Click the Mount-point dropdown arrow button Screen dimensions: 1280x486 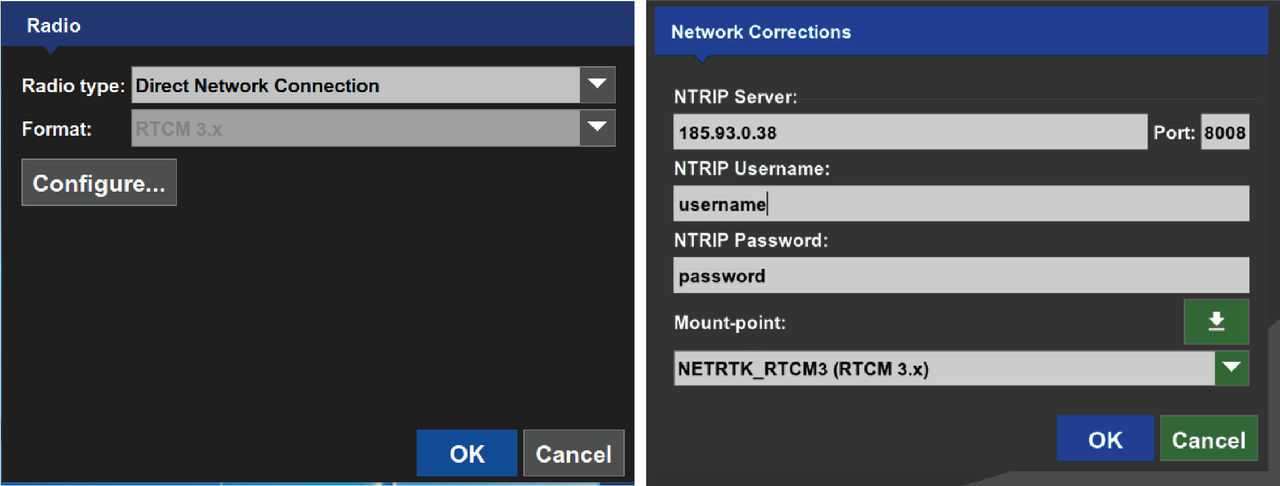pyautogui.click(x=1232, y=369)
